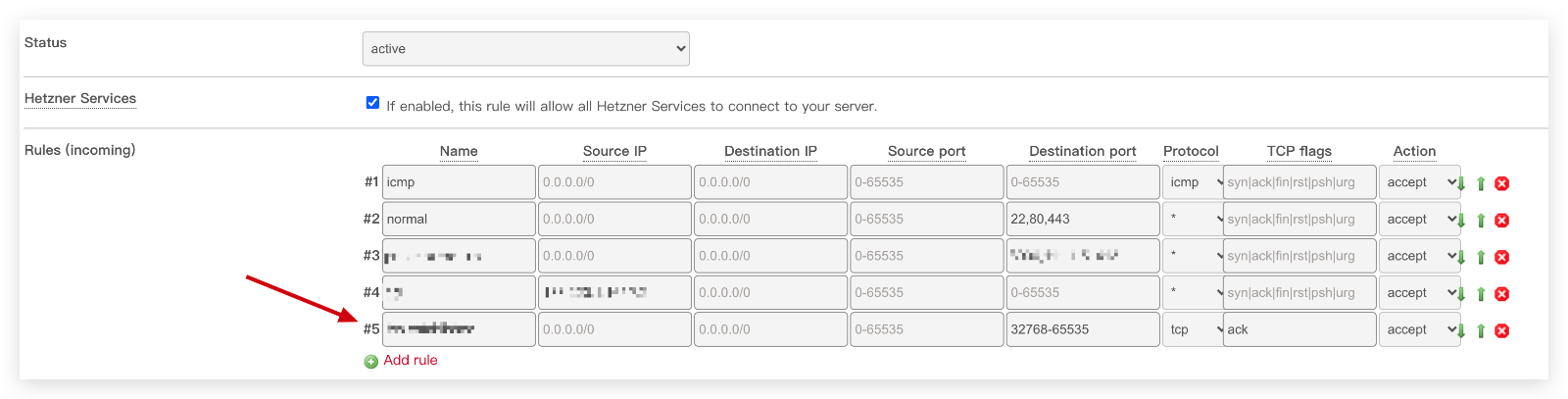Viewport: 1568px width, 399px height.
Task: Open the Status dropdown showing active
Action: click(525, 49)
